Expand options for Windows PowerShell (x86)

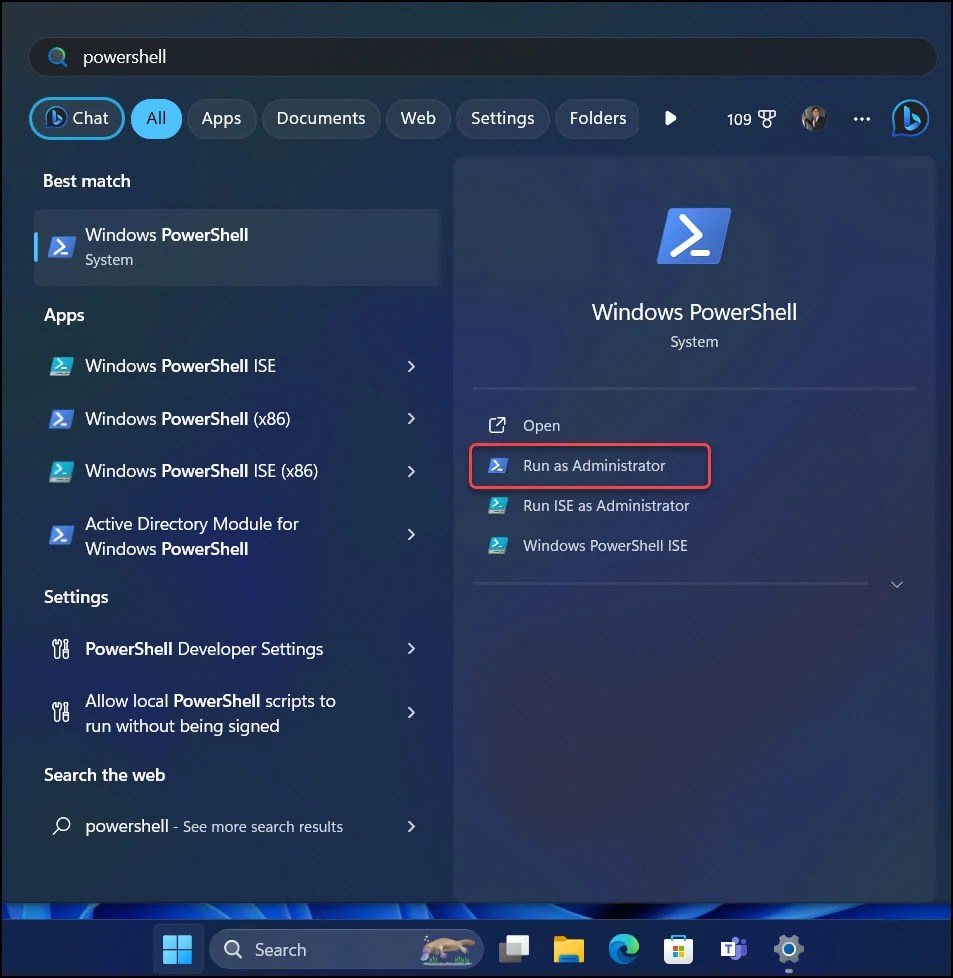(411, 419)
